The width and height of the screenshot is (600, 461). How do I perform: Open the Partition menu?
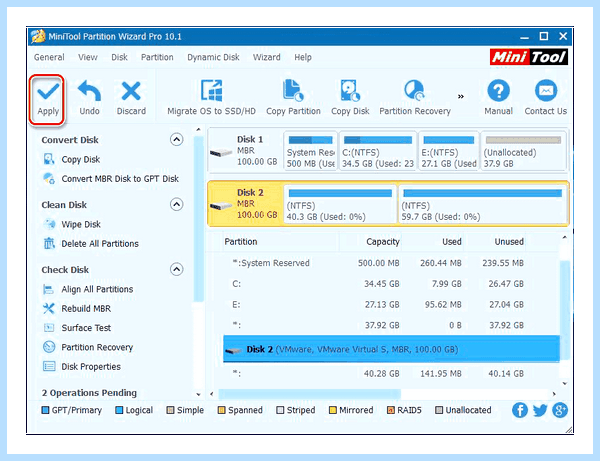(x=157, y=57)
